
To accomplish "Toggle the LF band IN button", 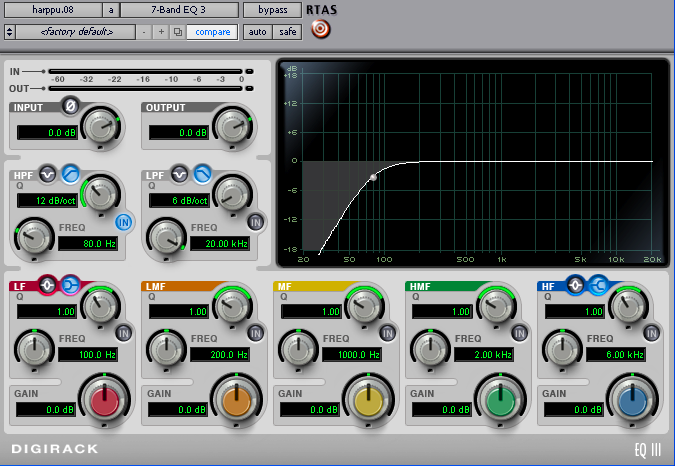I will [124, 333].
